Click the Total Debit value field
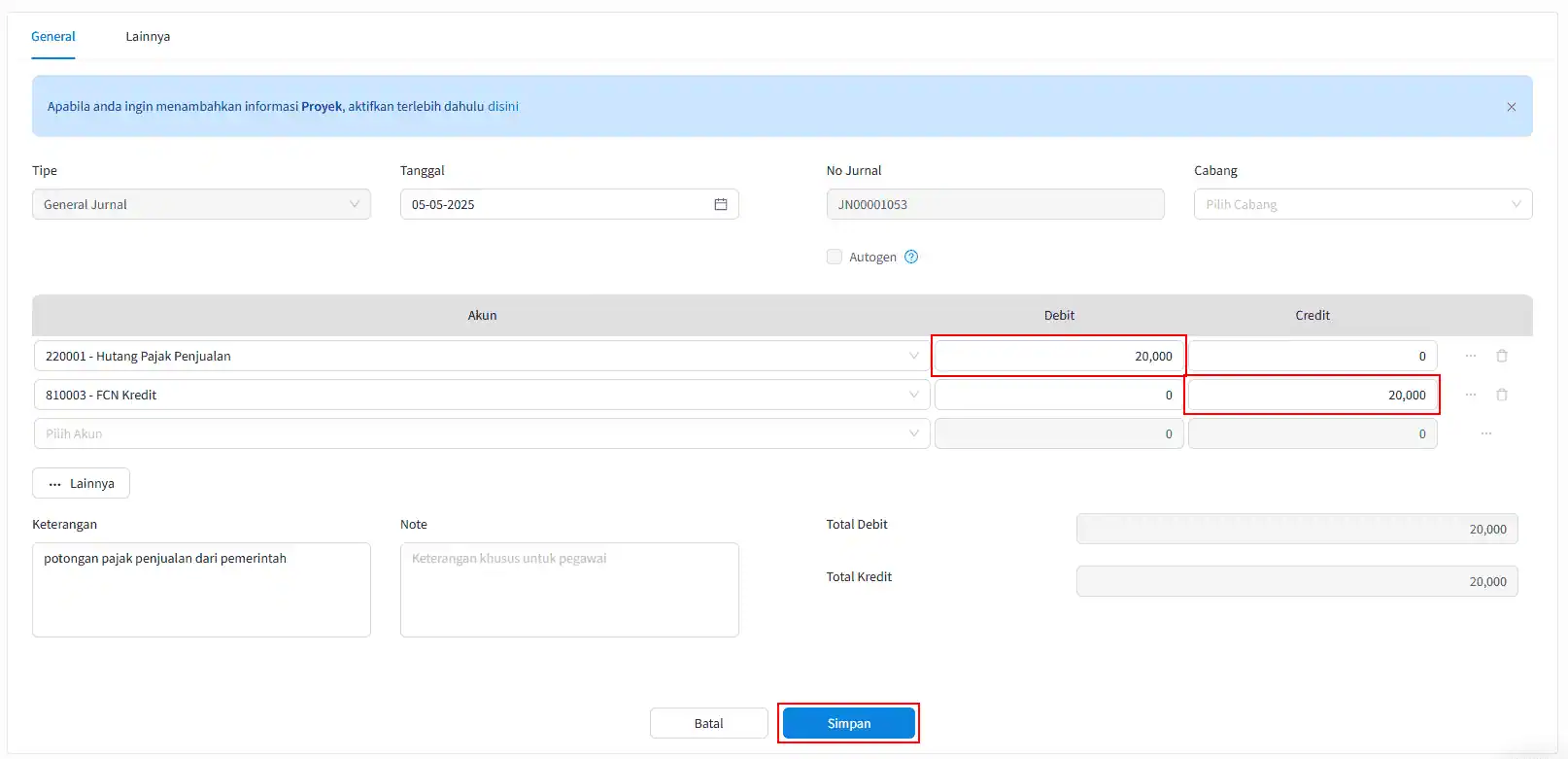Viewport: 1568px width, 759px height. pyautogui.click(x=1297, y=529)
